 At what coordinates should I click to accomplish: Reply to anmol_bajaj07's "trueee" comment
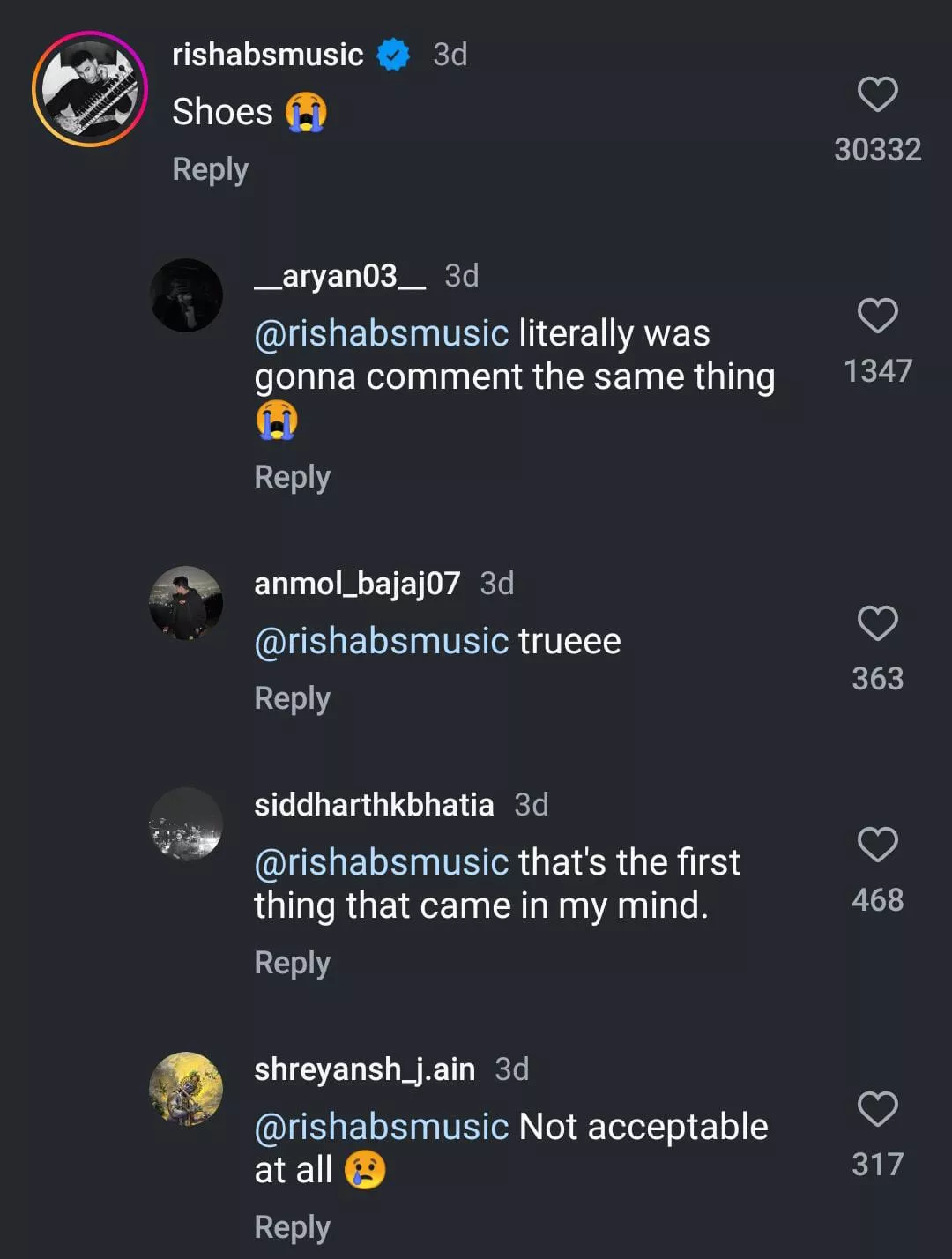tap(292, 698)
